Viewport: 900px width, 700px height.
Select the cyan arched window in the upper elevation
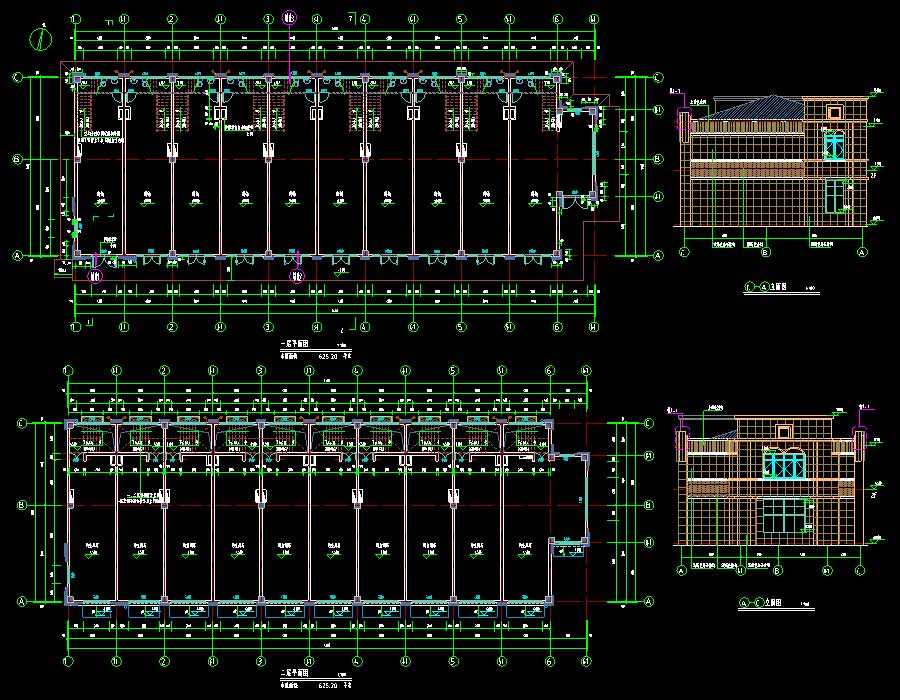tap(834, 145)
